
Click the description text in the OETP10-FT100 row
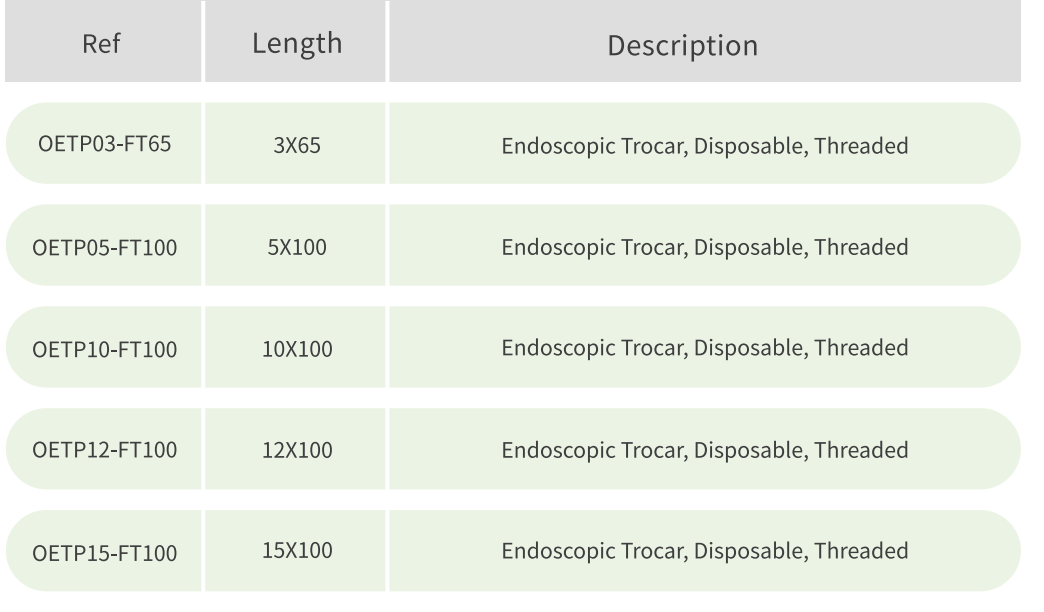coord(704,348)
